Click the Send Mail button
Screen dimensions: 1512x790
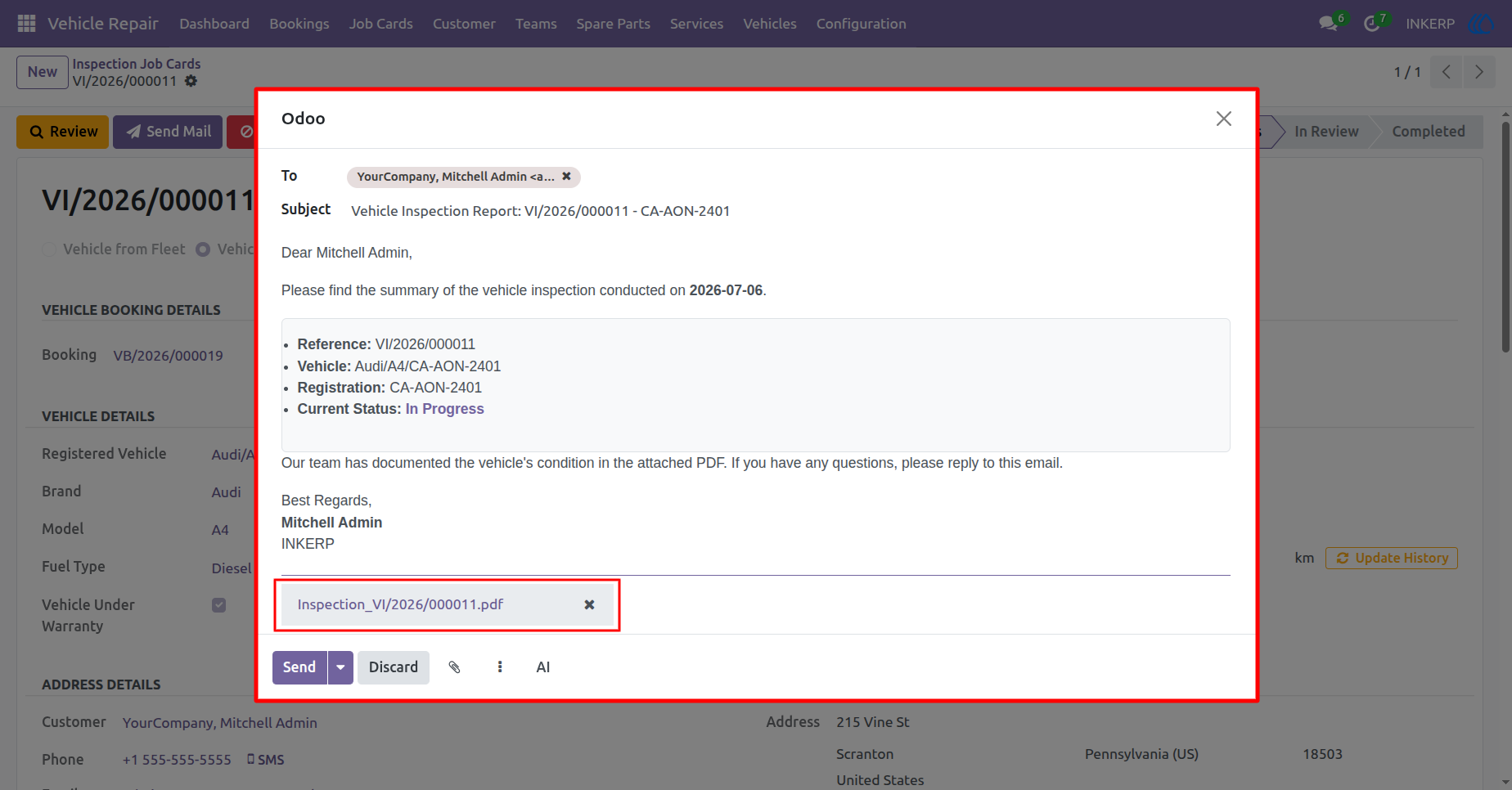coord(168,132)
